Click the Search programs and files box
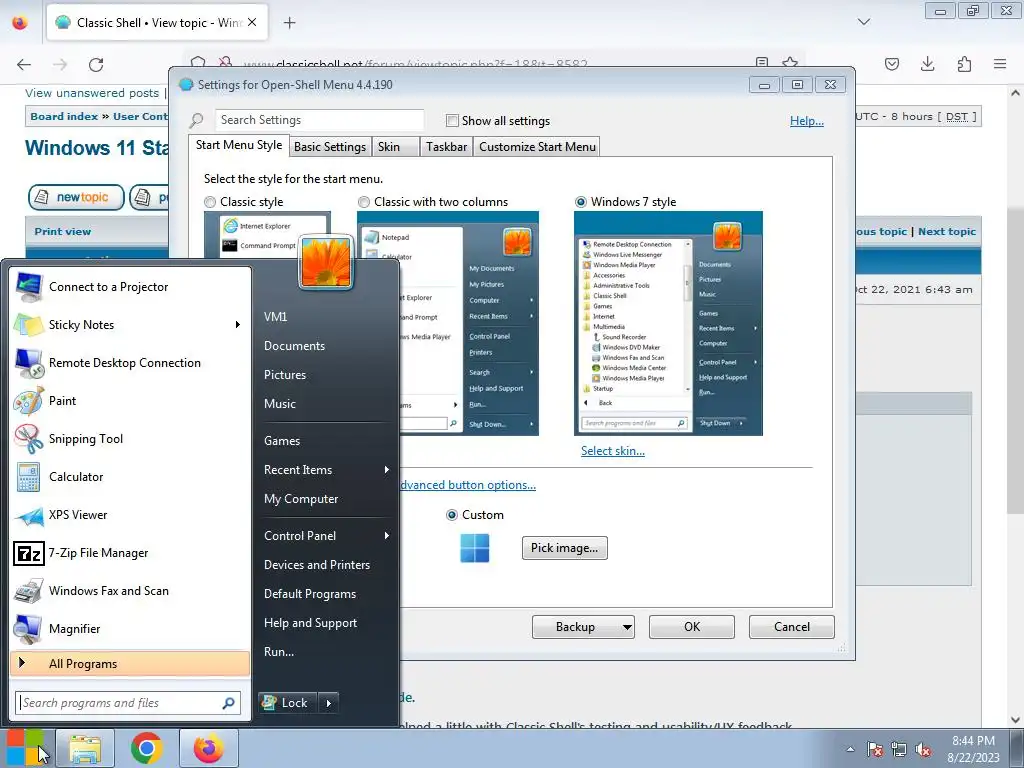1024x768 pixels. pyautogui.click(x=128, y=703)
